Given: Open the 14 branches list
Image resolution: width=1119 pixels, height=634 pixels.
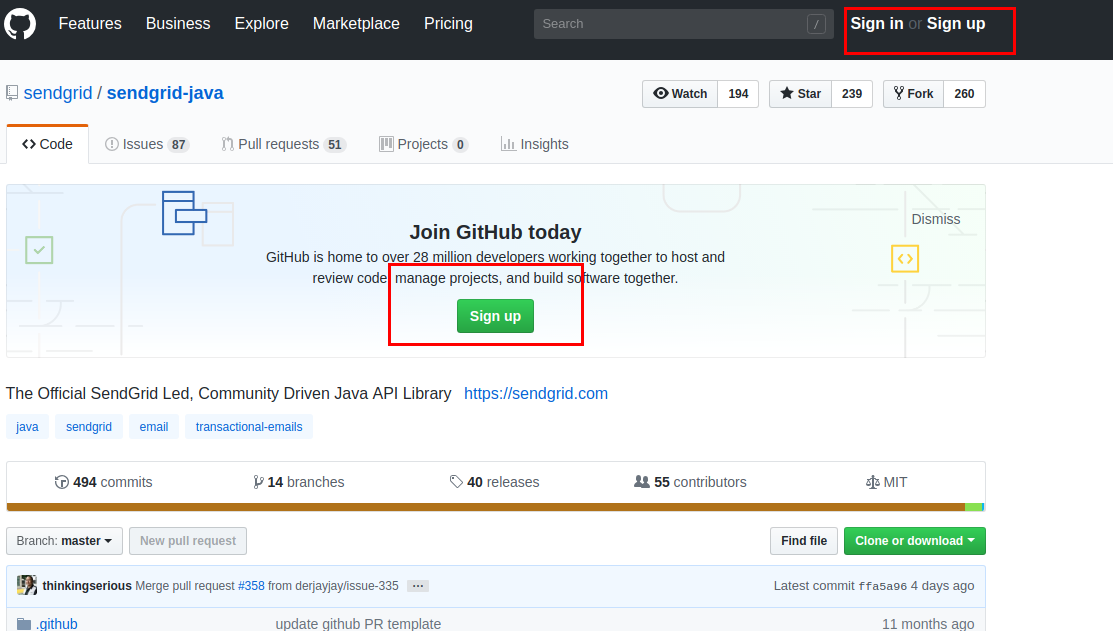Looking at the screenshot, I should pos(299,482).
